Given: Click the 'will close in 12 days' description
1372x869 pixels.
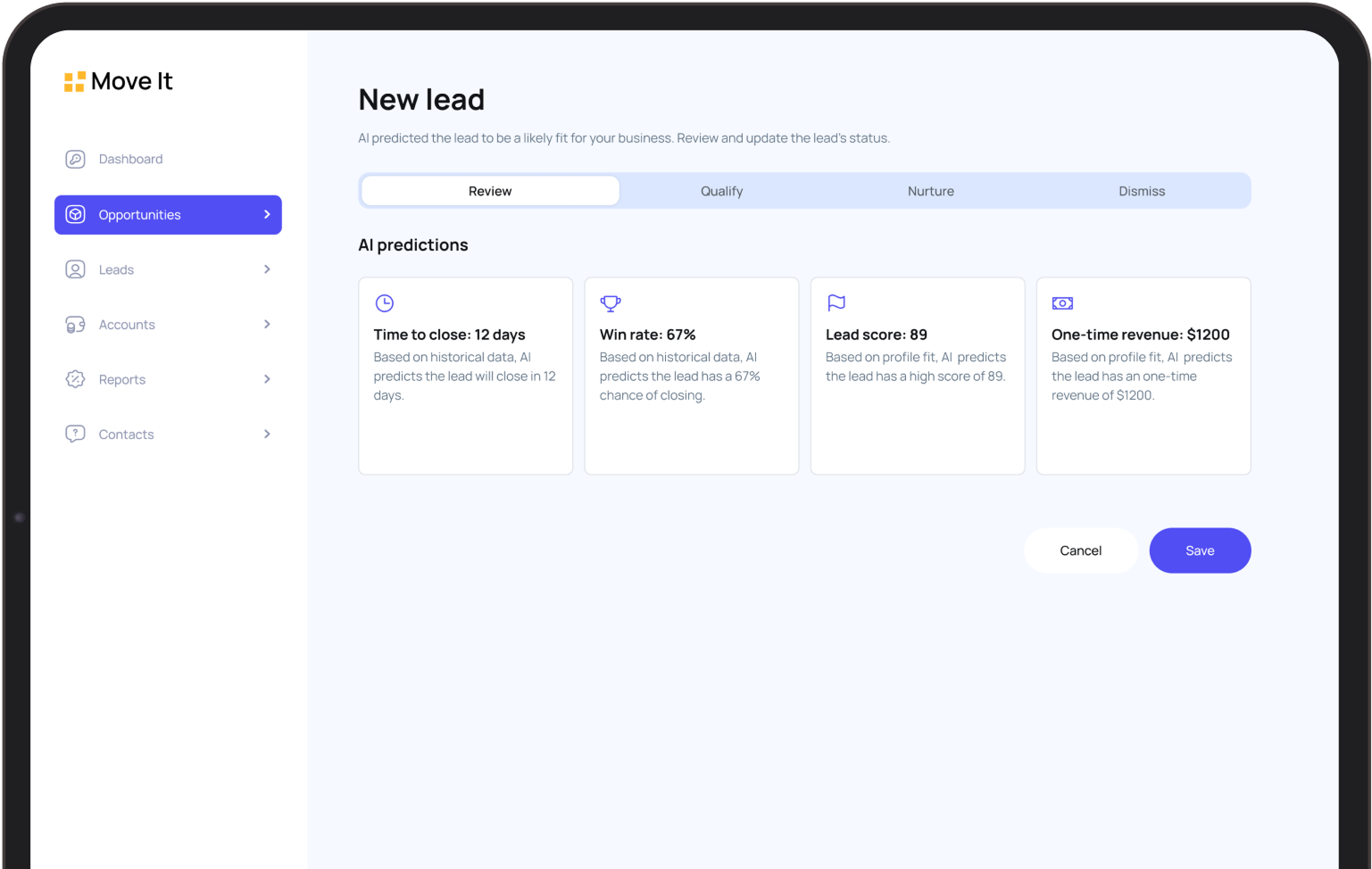Looking at the screenshot, I should 465,377.
